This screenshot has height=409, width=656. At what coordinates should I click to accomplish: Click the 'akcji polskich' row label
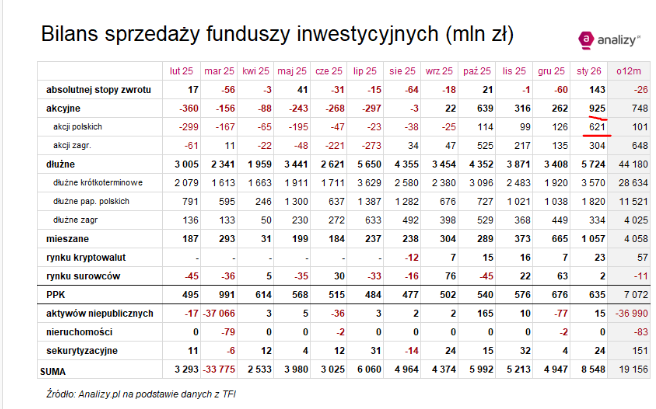tap(77, 127)
